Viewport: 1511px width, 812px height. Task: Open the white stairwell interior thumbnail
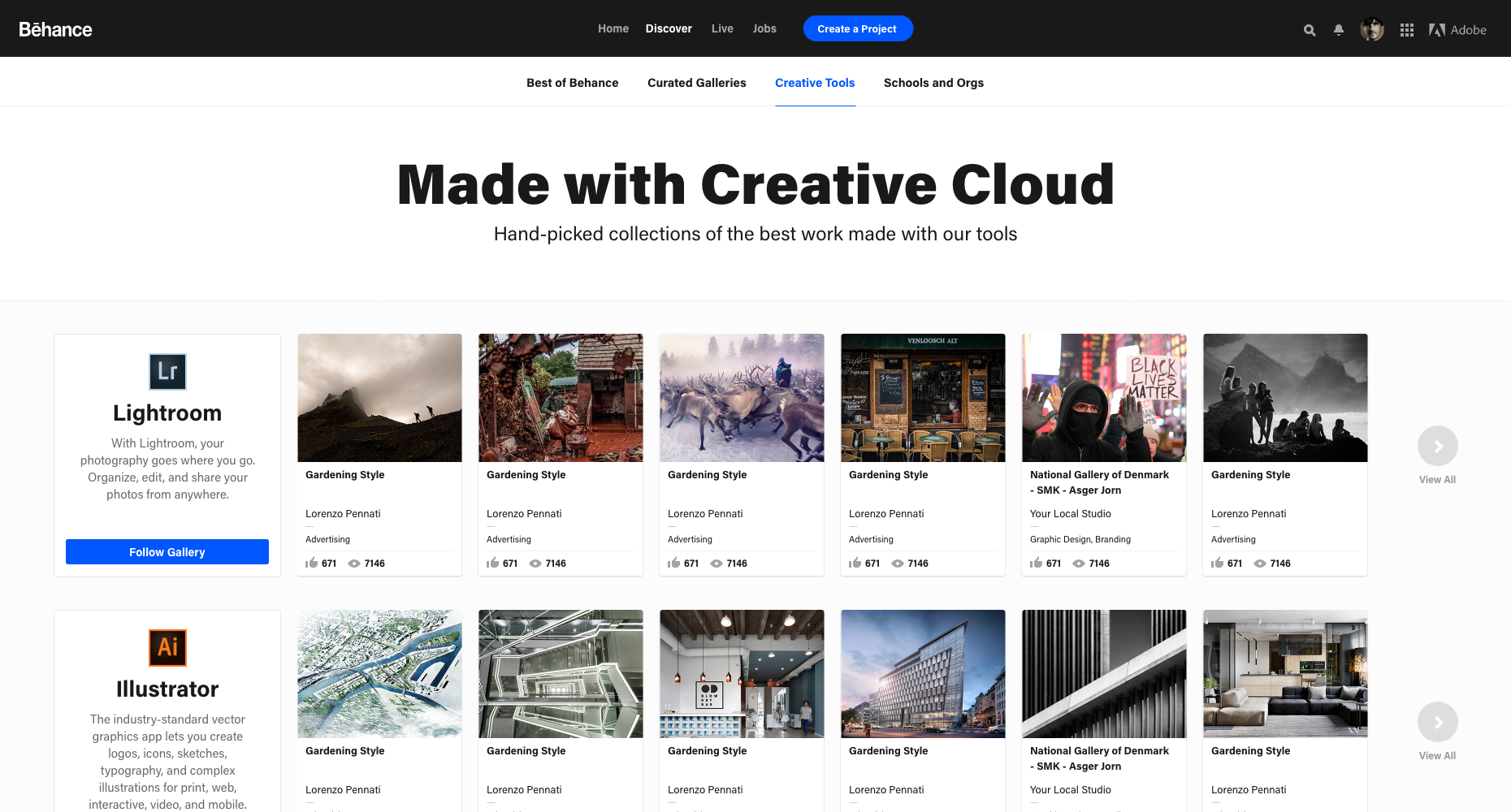coord(561,674)
